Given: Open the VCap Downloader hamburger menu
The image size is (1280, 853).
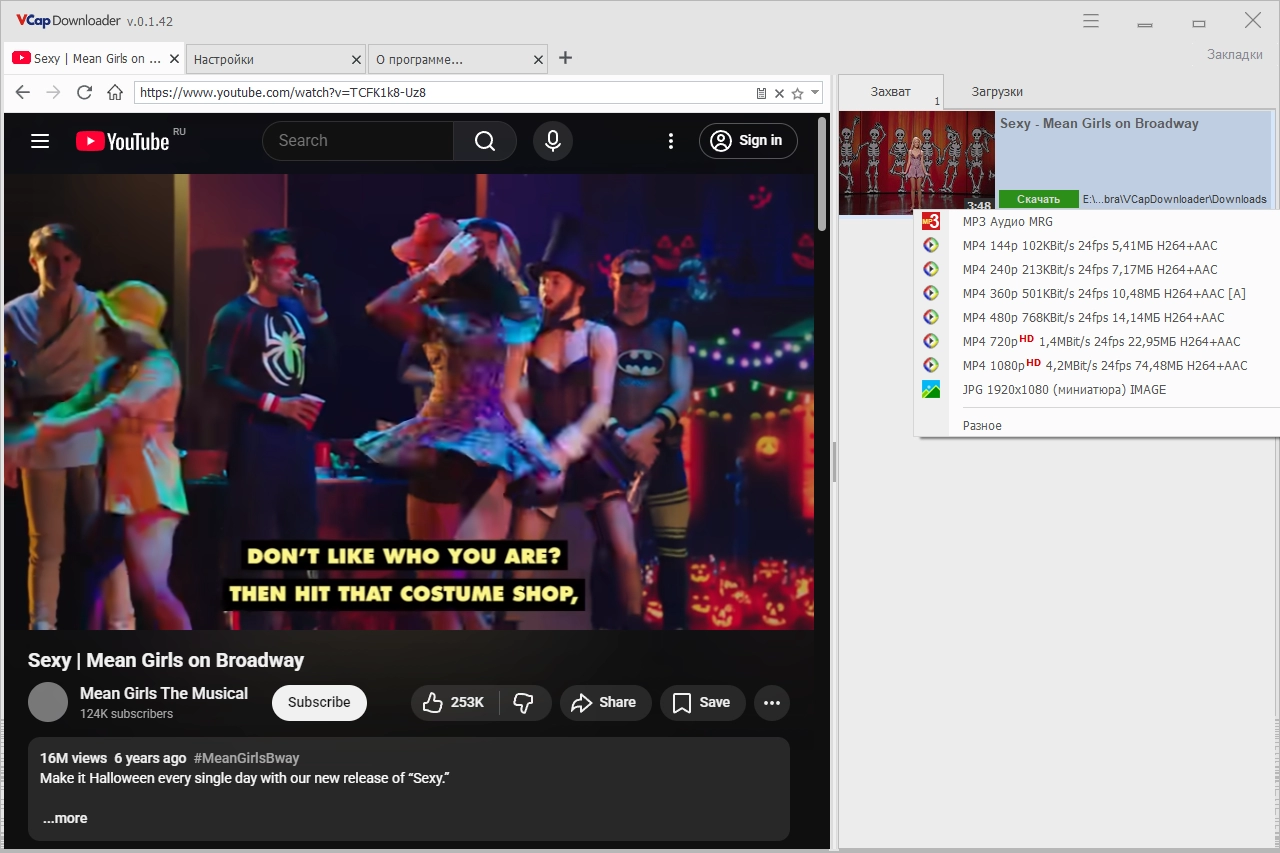Looking at the screenshot, I should pyautogui.click(x=1091, y=21).
